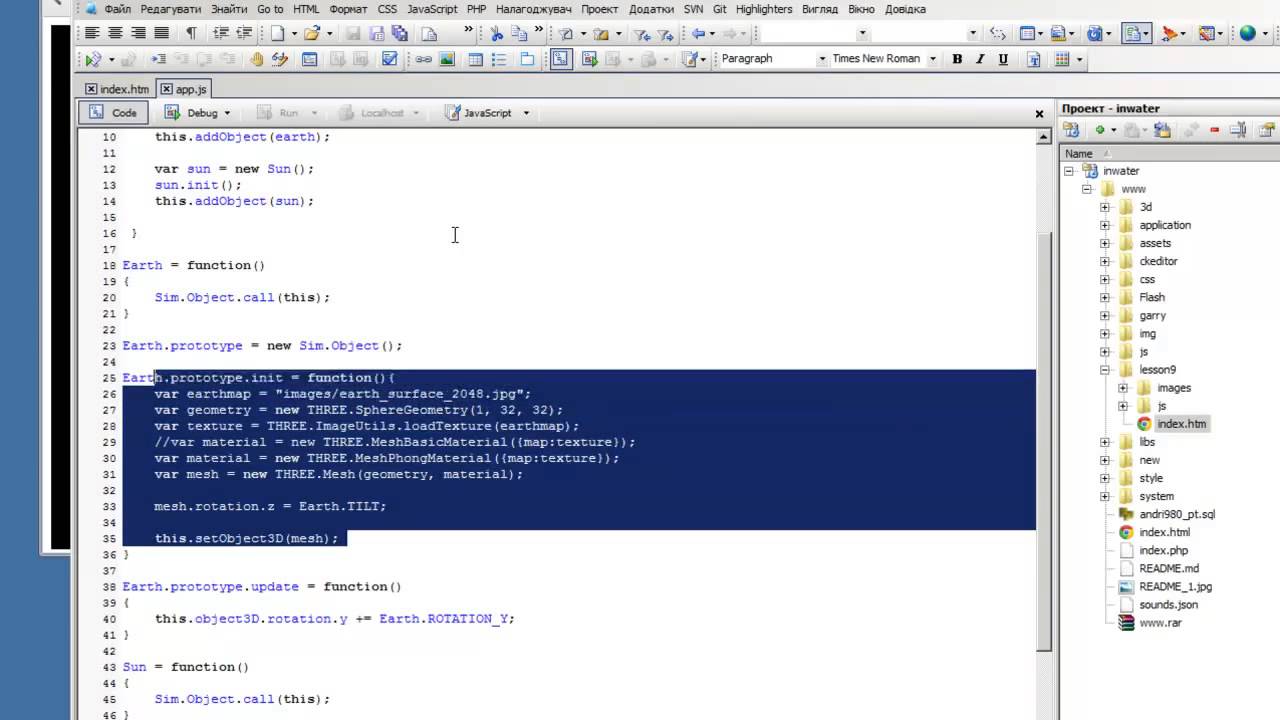Viewport: 1280px width, 720px height.
Task: Open the Довідка menu
Action: click(905, 9)
